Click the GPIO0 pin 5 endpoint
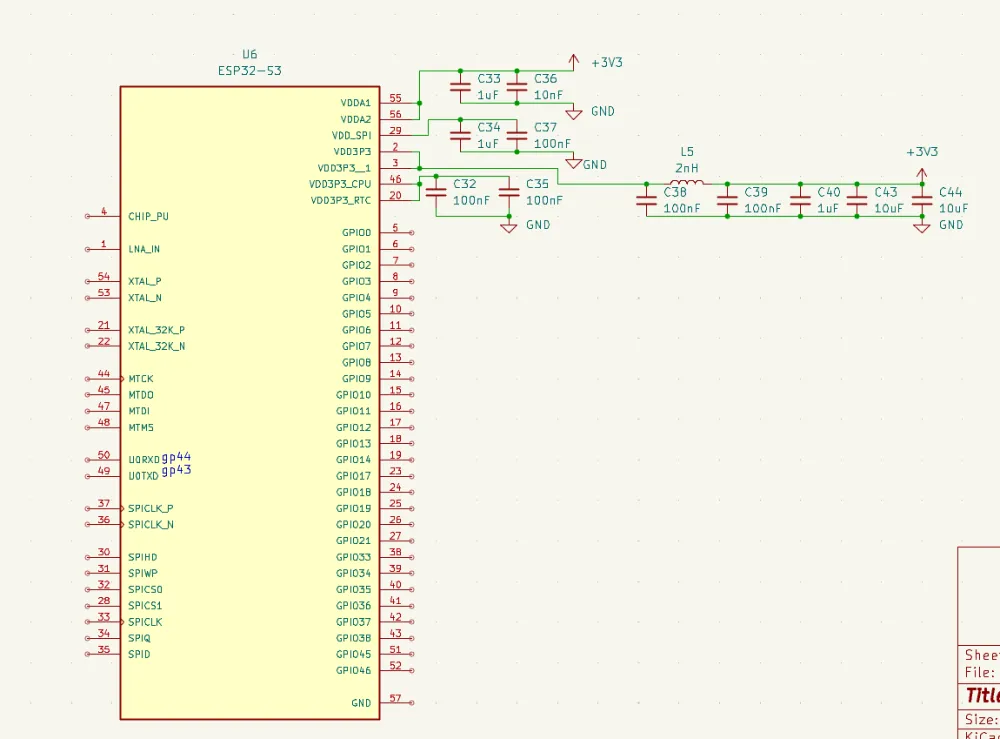 point(412,232)
